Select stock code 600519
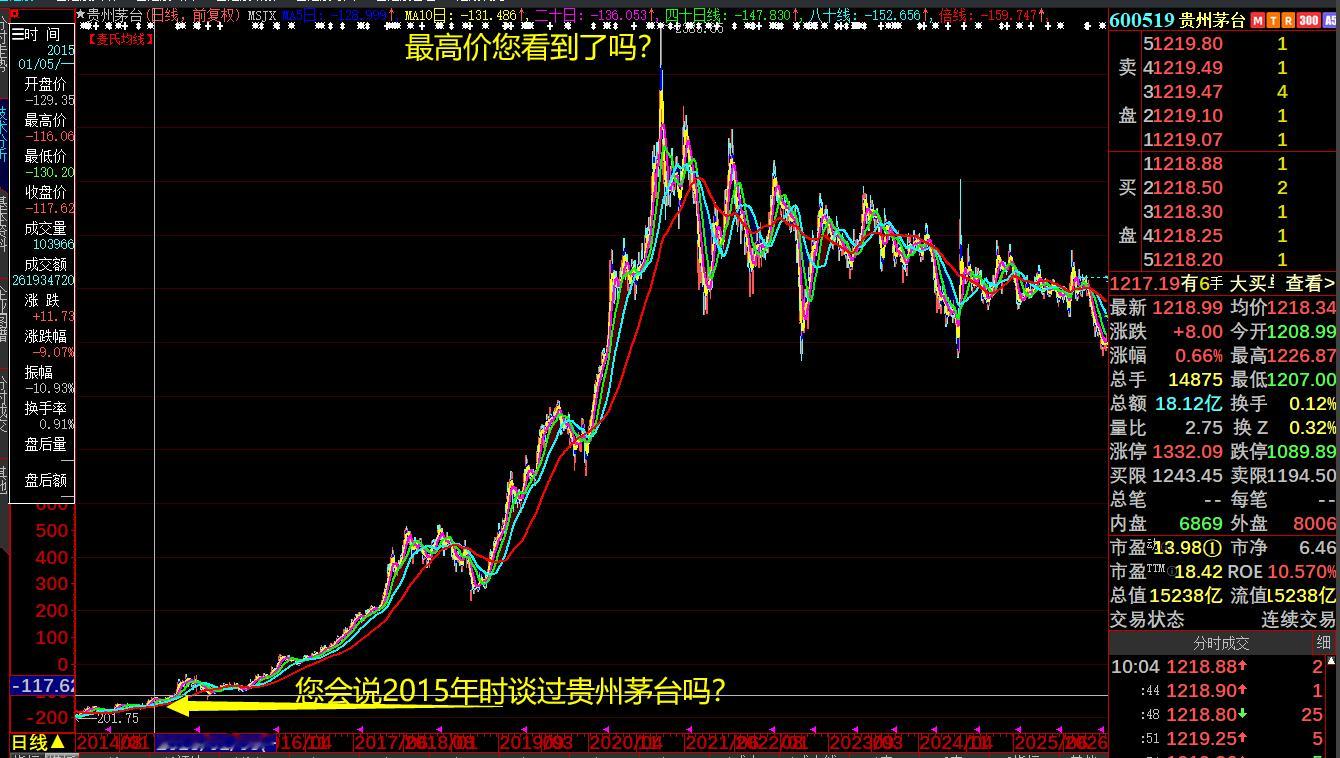1340x758 pixels. [x=1142, y=20]
